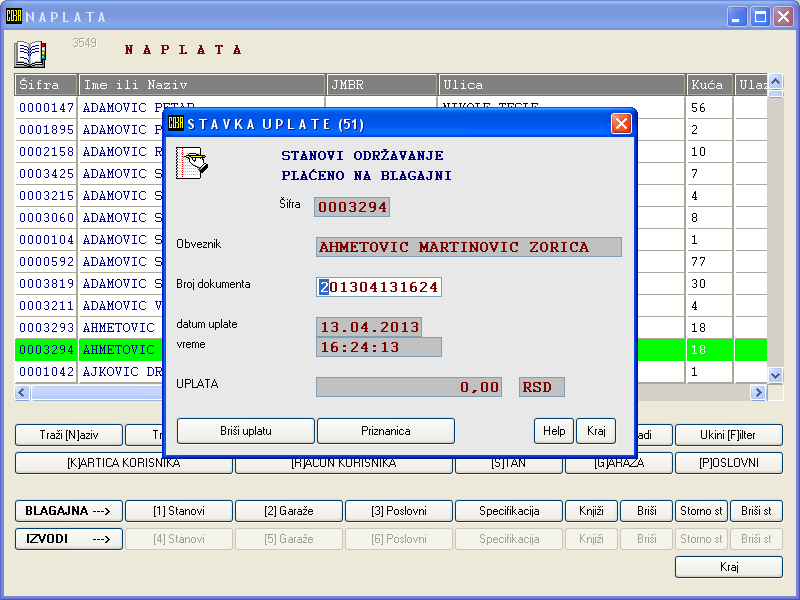
Task: Click the horizontal scroll left arrow
Action: tap(22, 393)
